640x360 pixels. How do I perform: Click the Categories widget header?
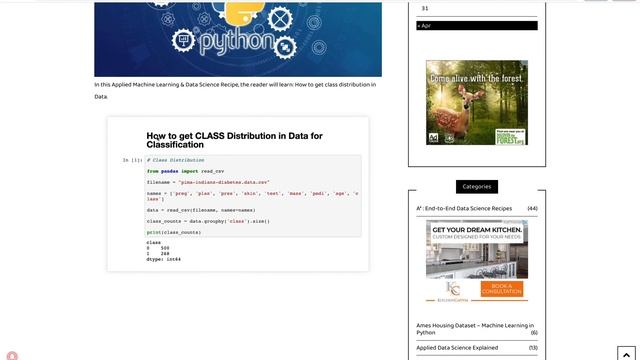point(477,187)
